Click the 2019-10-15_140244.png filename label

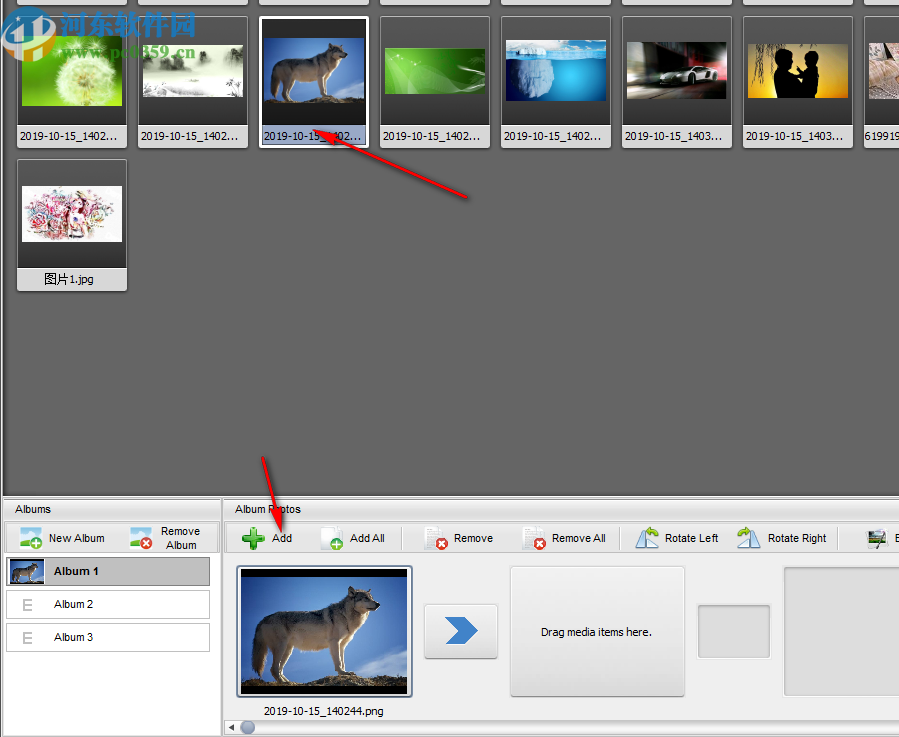click(323, 711)
